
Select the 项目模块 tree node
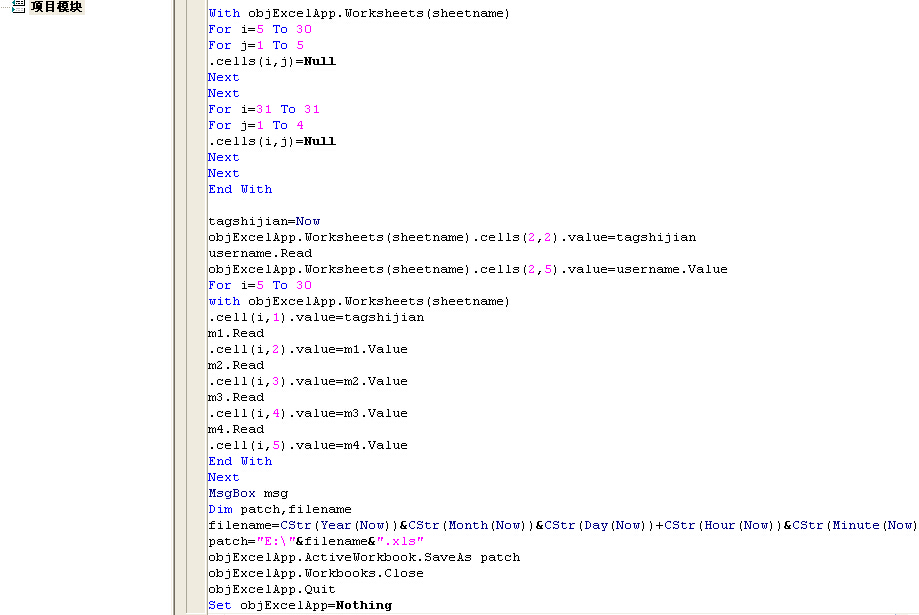[x=56, y=7]
